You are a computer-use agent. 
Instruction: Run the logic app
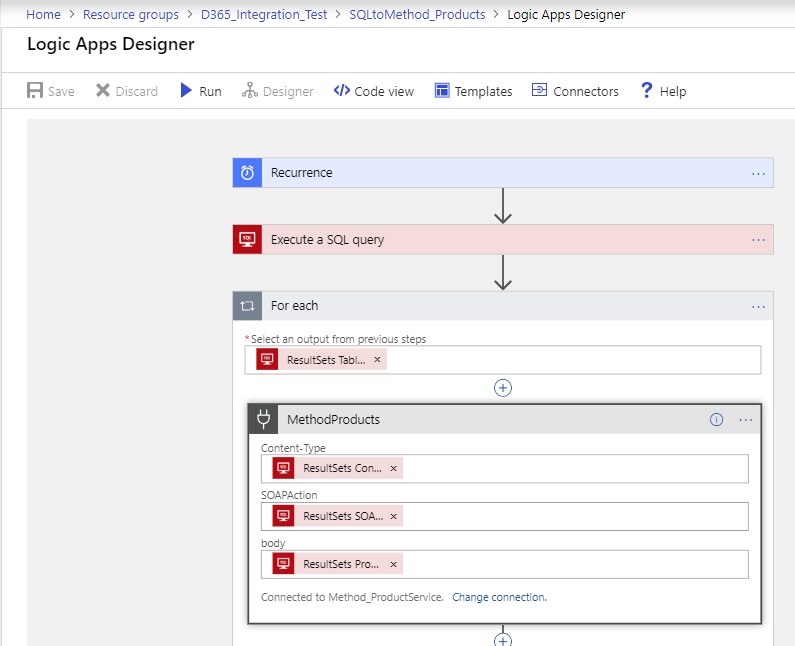(x=200, y=91)
